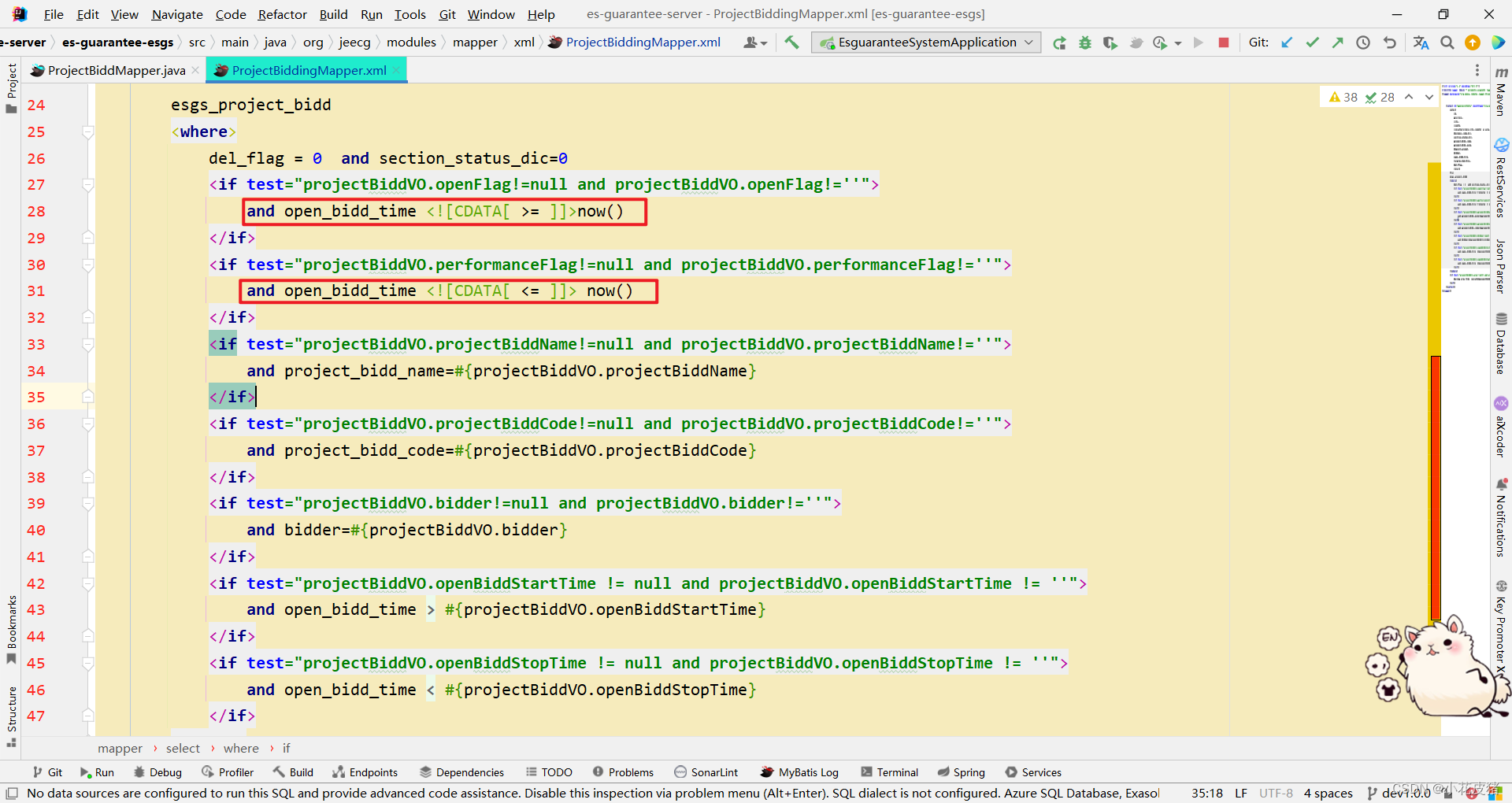
Task: Rollback changes with the undo arrow icon
Action: tap(1390, 43)
